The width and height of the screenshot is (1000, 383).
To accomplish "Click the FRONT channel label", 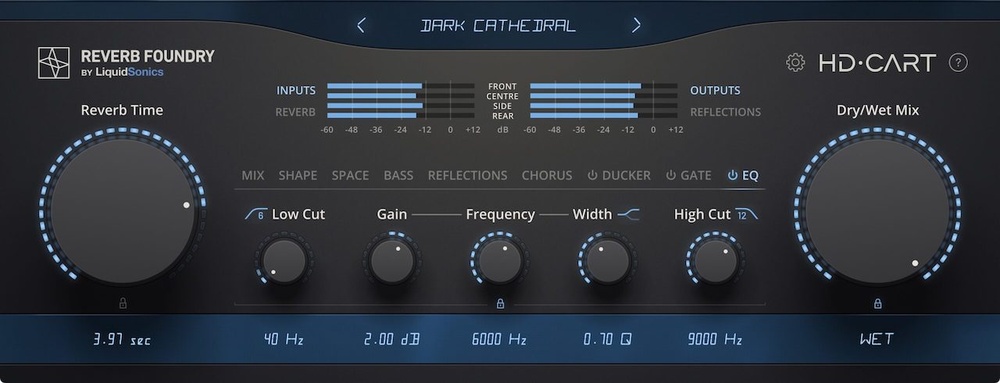I will 503,86.
